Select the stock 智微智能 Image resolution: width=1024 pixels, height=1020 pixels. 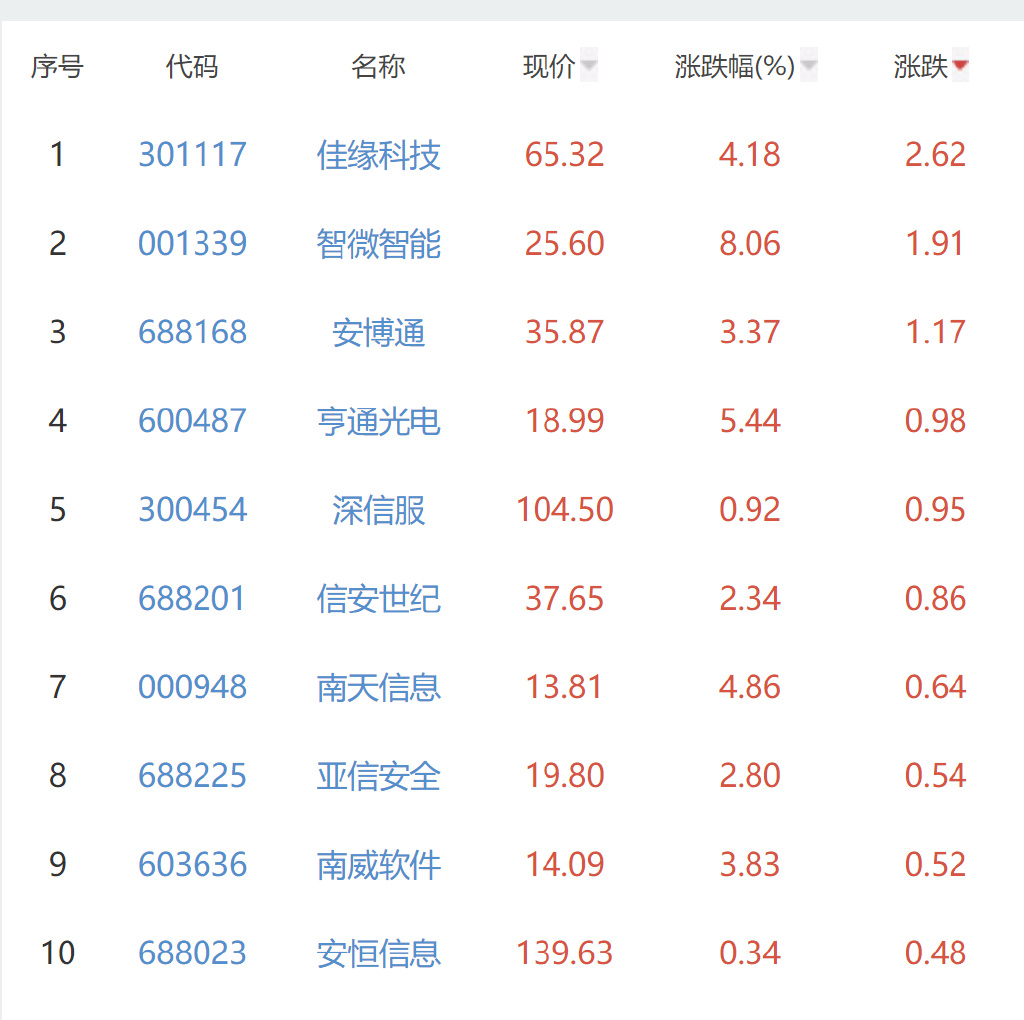[x=379, y=243]
